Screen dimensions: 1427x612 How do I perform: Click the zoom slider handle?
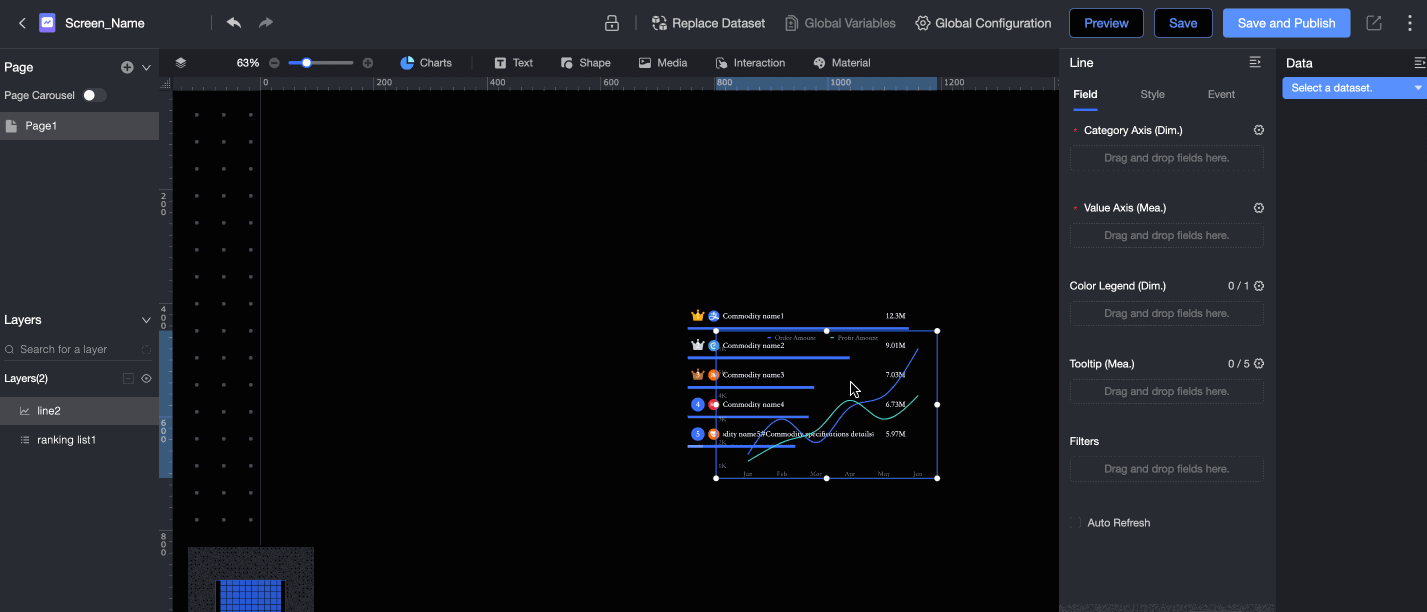point(307,63)
